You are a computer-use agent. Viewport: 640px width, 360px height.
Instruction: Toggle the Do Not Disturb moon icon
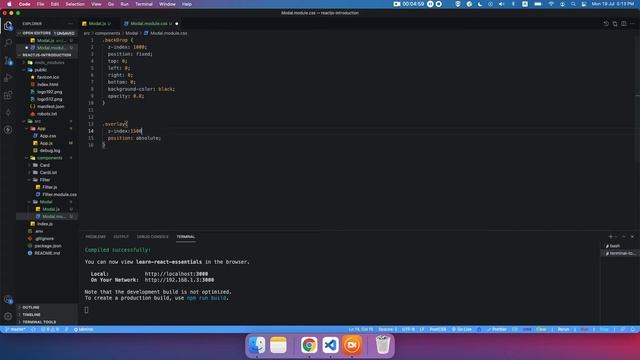click(x=480, y=4)
